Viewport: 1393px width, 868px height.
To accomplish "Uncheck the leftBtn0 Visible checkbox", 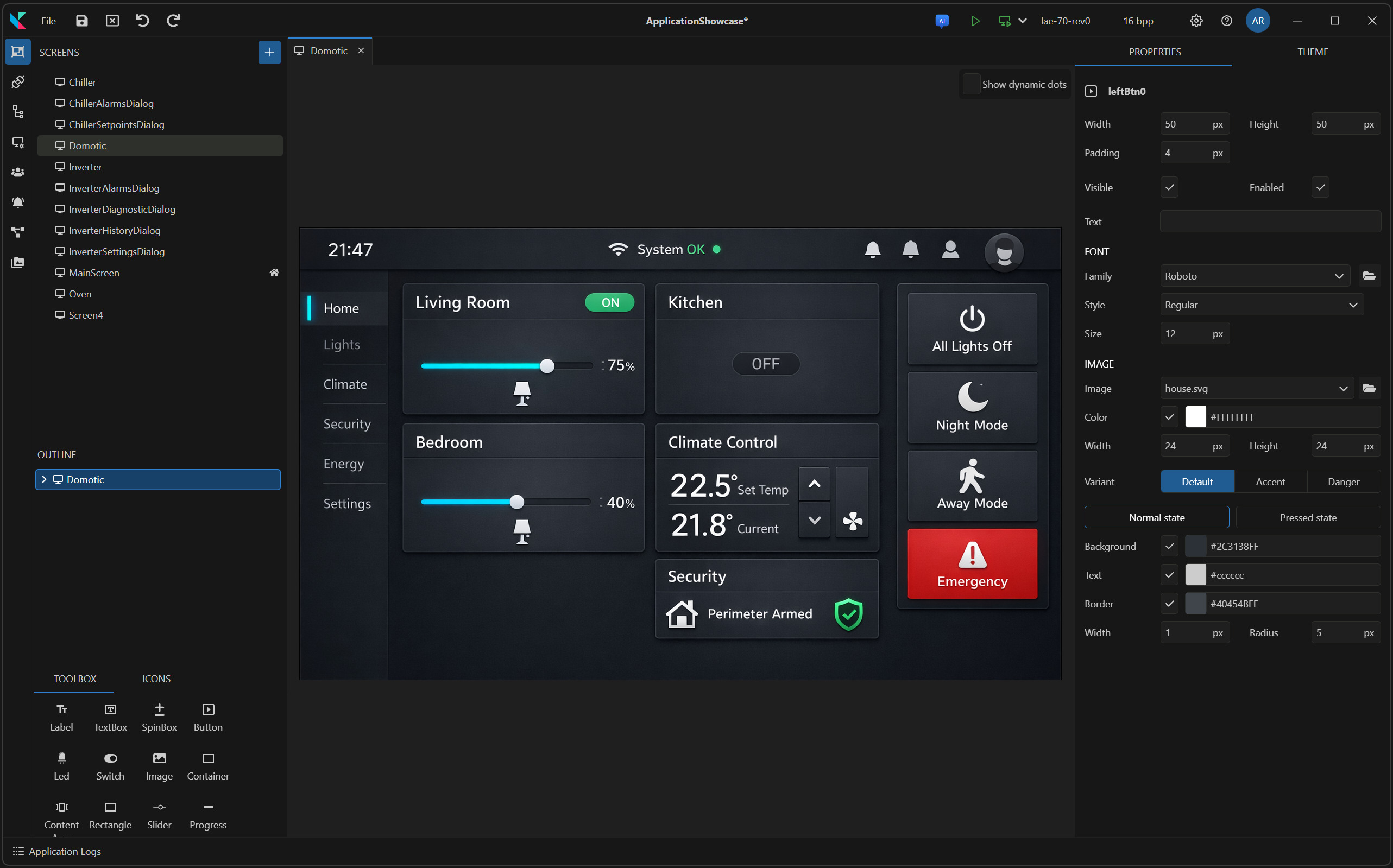I will pos(1169,187).
